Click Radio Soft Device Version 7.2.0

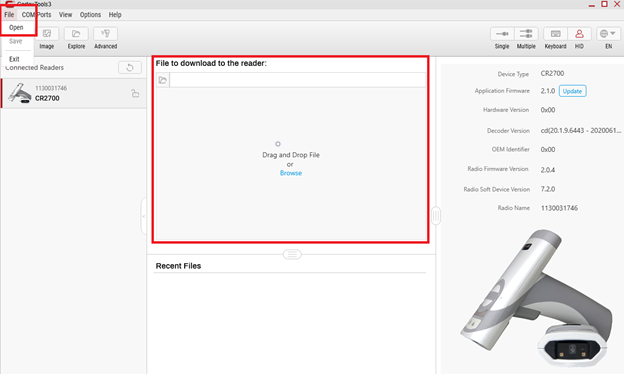548,189
